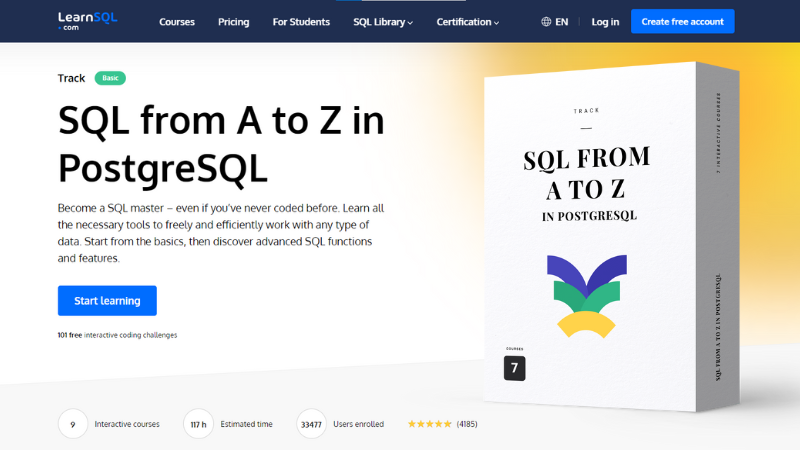Click the green Basic level badge
The image size is (800, 450).
click(x=110, y=78)
